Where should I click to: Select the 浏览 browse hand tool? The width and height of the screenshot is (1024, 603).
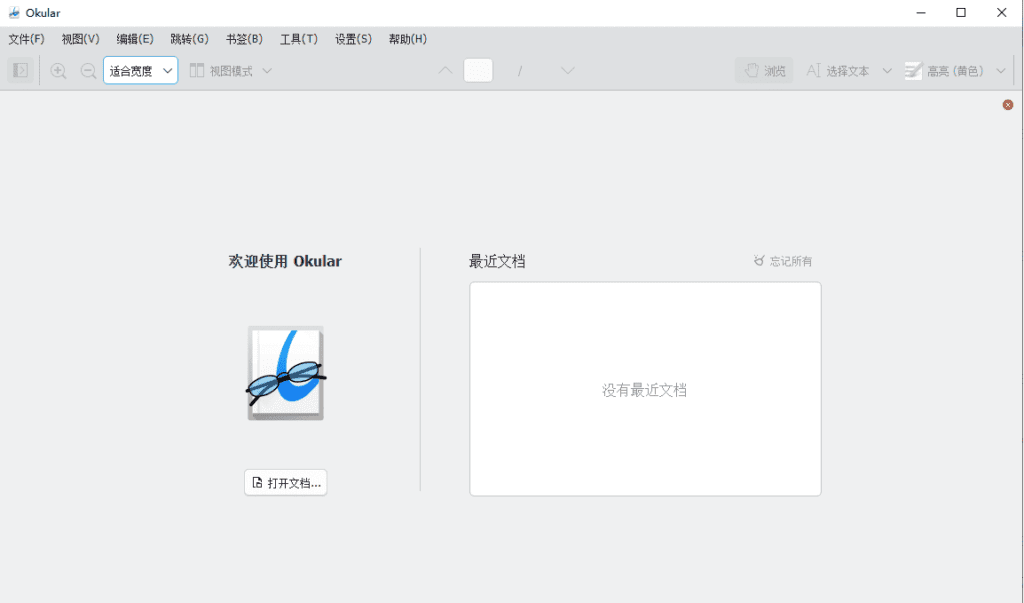point(764,71)
